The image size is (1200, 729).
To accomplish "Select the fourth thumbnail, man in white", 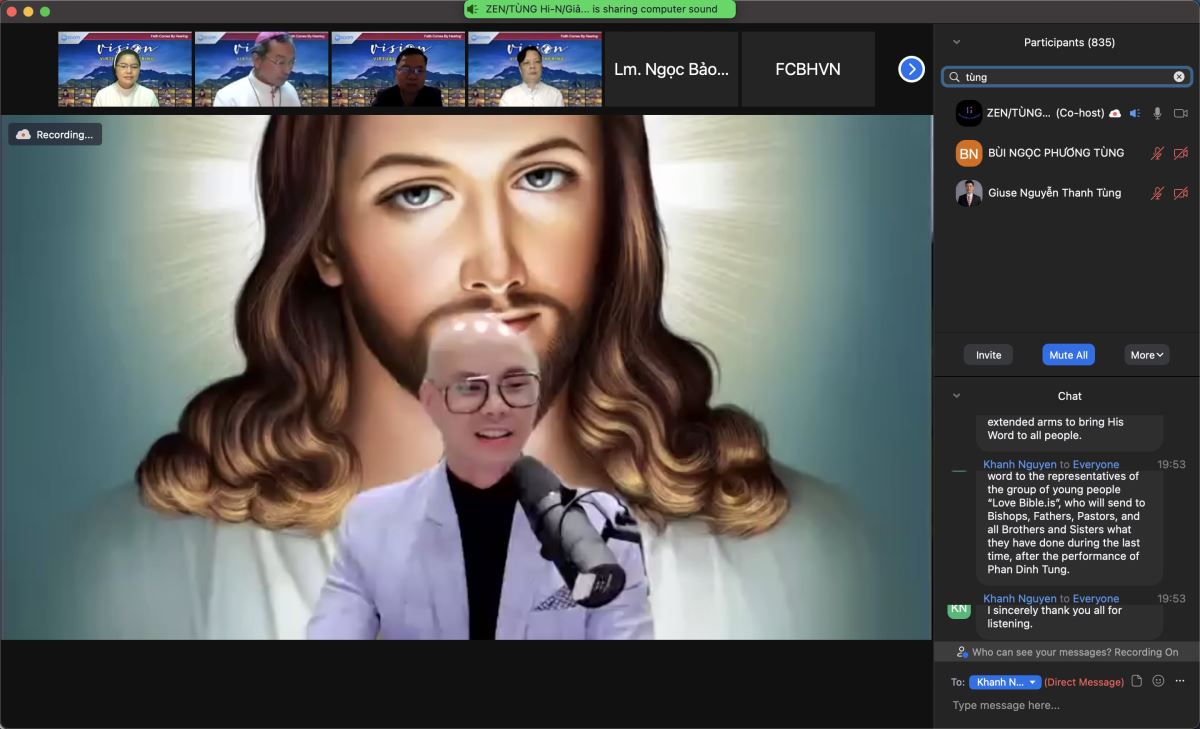I will [x=535, y=69].
